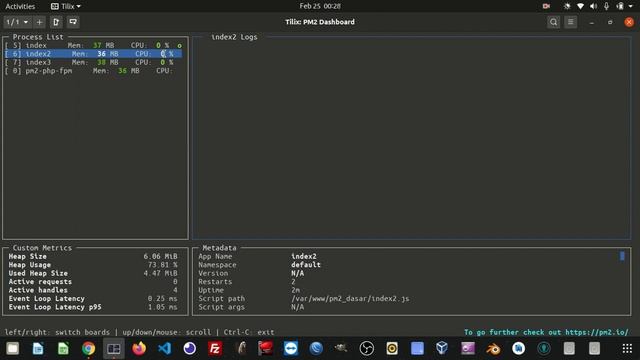Click the Script path /var/www/pm2_dasar/index2.js
This screenshot has width=640, height=360.
click(x=350, y=299)
